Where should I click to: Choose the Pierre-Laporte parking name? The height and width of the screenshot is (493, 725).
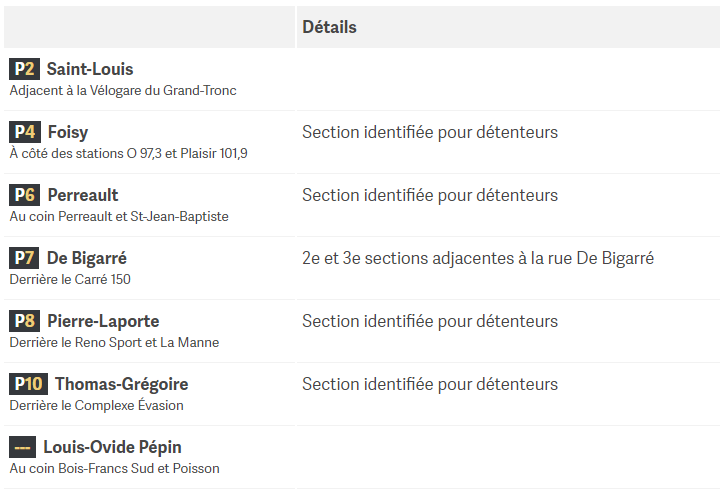point(103,321)
